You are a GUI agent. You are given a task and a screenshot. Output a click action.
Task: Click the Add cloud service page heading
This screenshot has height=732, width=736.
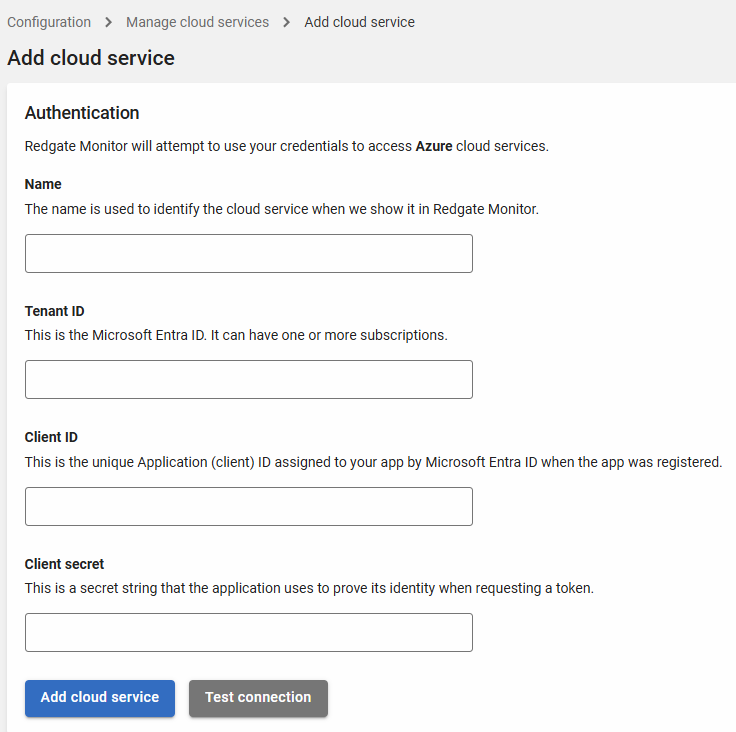91,58
